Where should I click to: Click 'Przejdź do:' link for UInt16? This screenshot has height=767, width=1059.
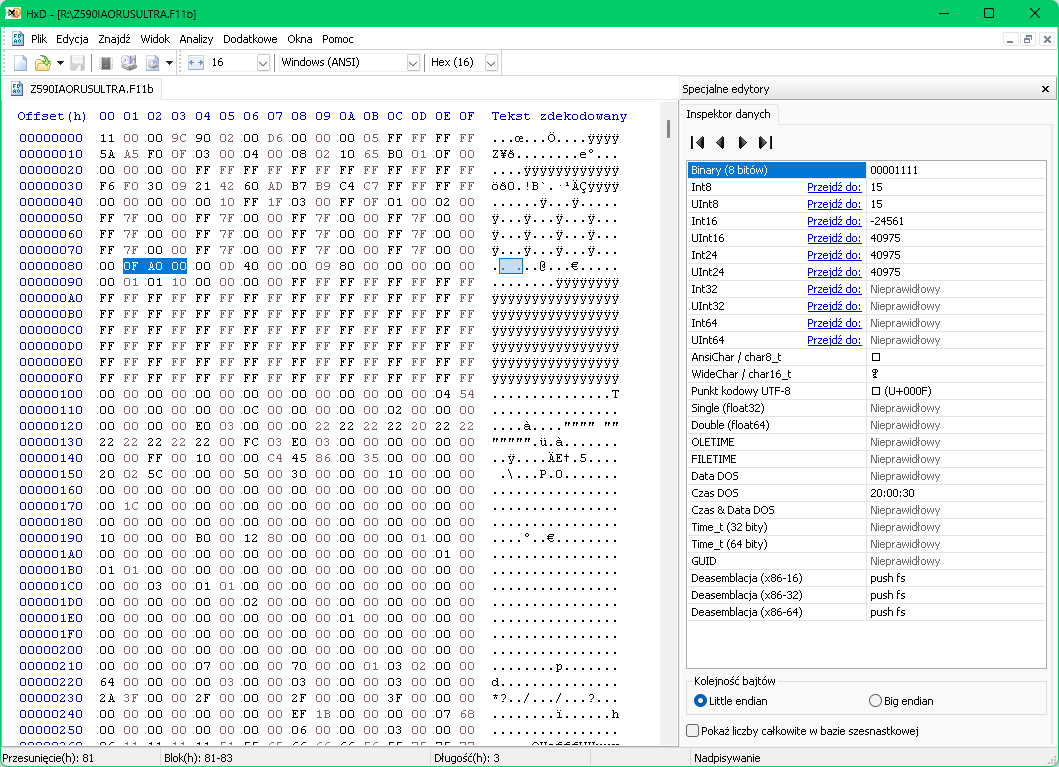click(x=834, y=238)
